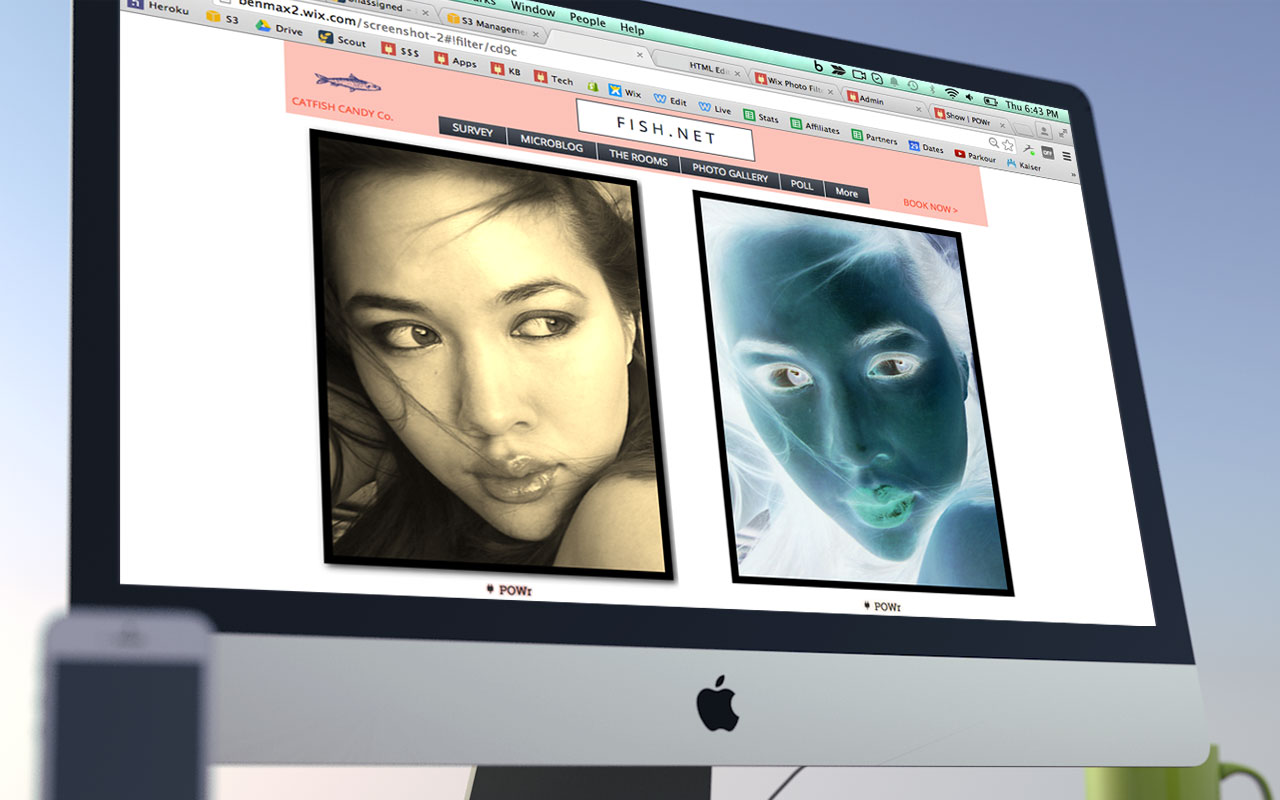Open the Window menu in the menu bar
1280x800 pixels.
click(534, 11)
